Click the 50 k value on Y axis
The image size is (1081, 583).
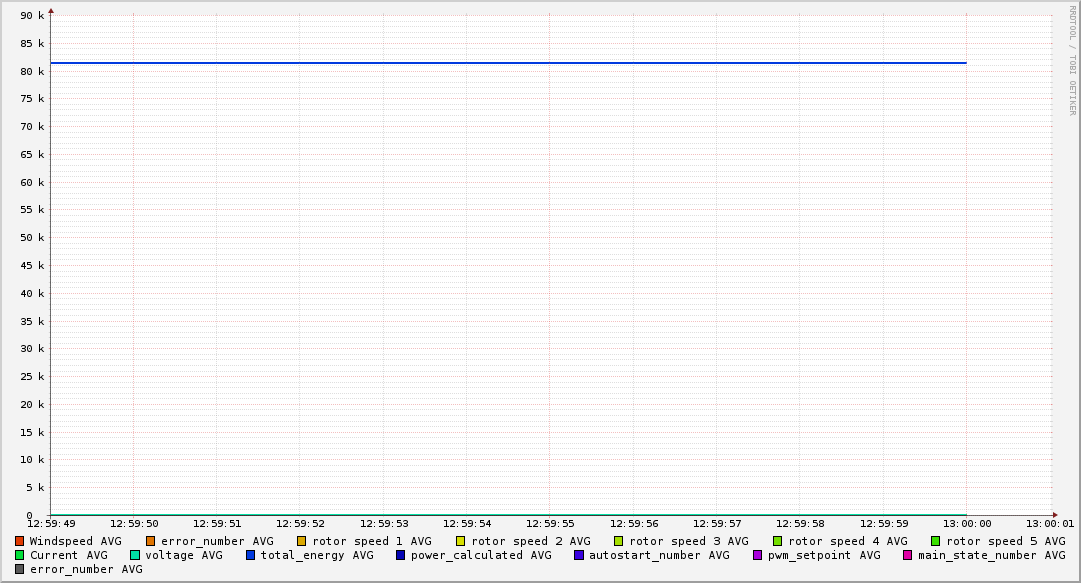(34, 238)
